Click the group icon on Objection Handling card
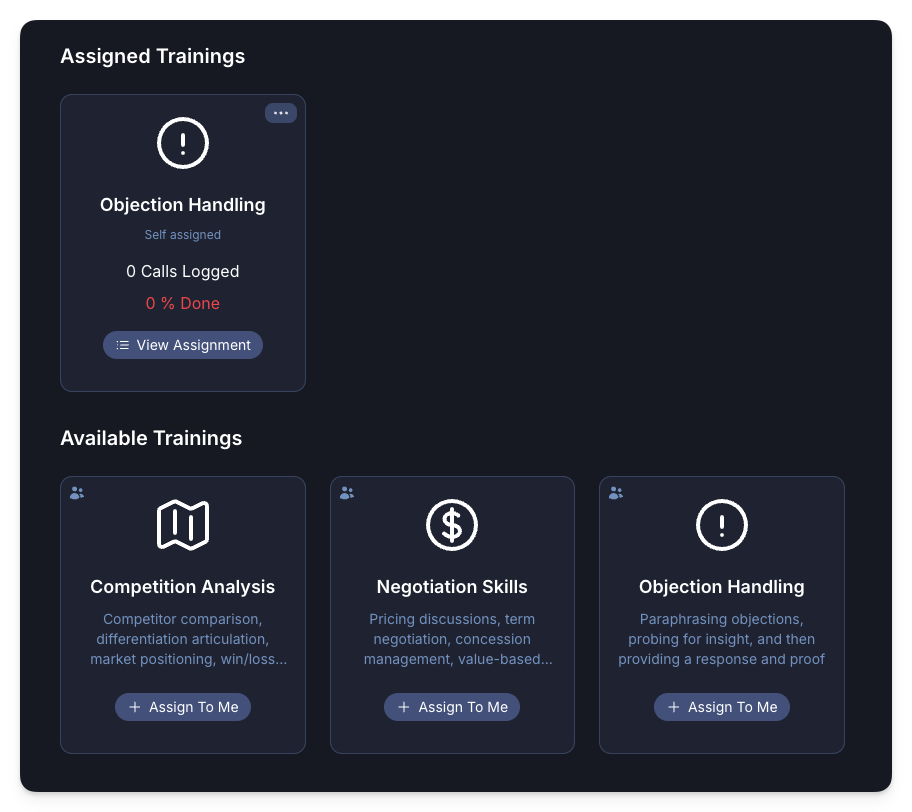 tap(616, 492)
